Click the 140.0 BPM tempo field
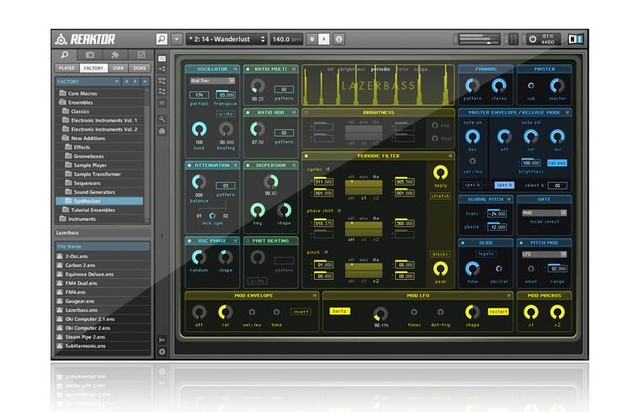The height and width of the screenshot is (412, 638). (x=286, y=39)
